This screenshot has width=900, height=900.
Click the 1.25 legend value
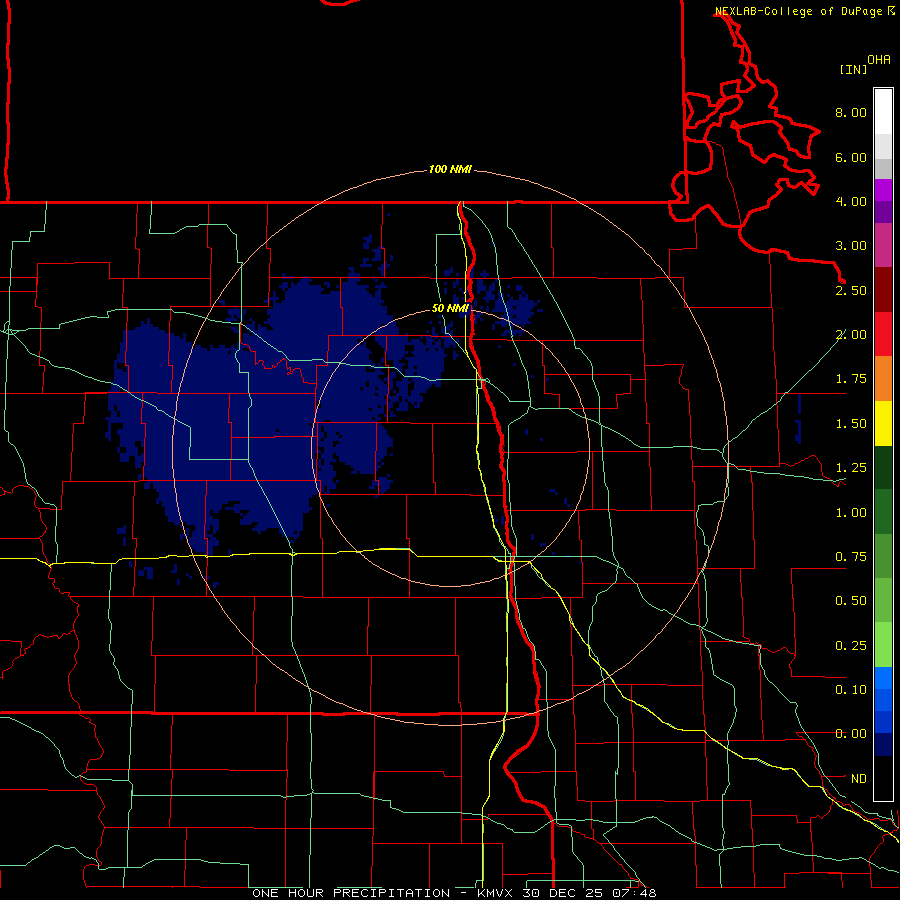click(x=851, y=468)
